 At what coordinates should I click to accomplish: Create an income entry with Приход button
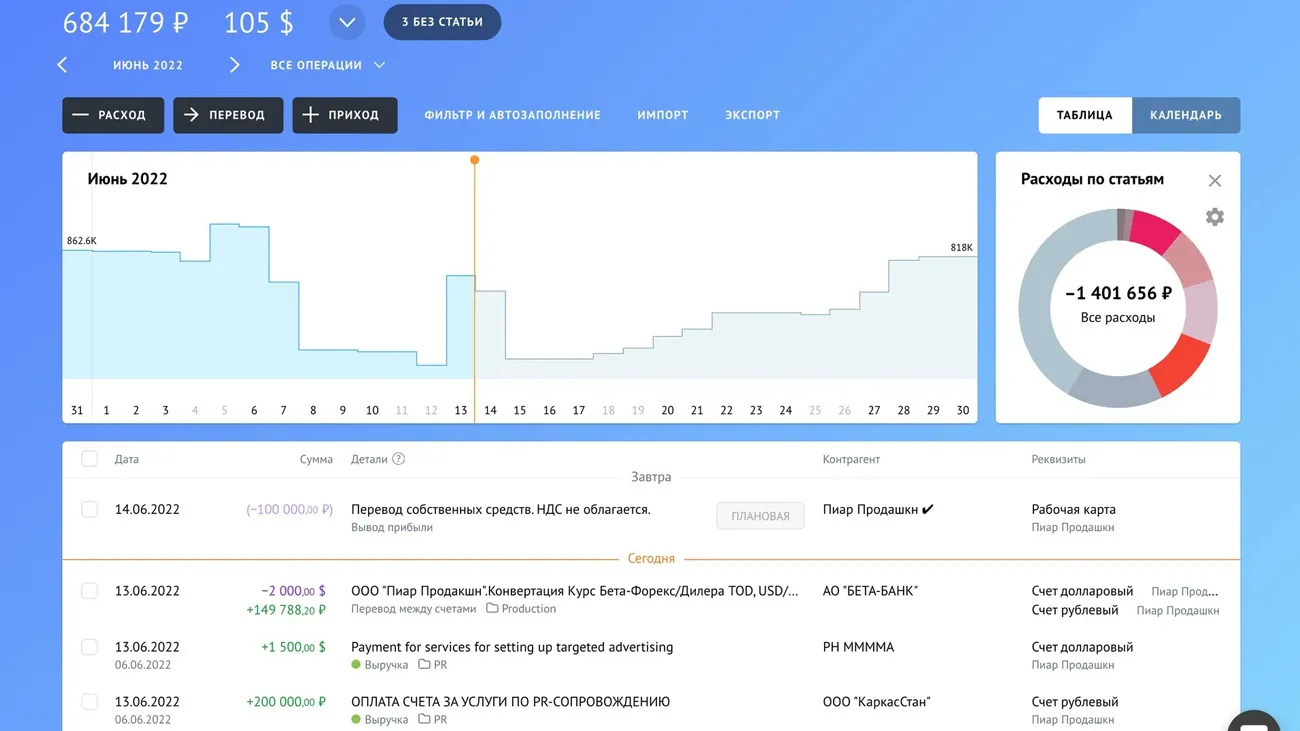344,115
